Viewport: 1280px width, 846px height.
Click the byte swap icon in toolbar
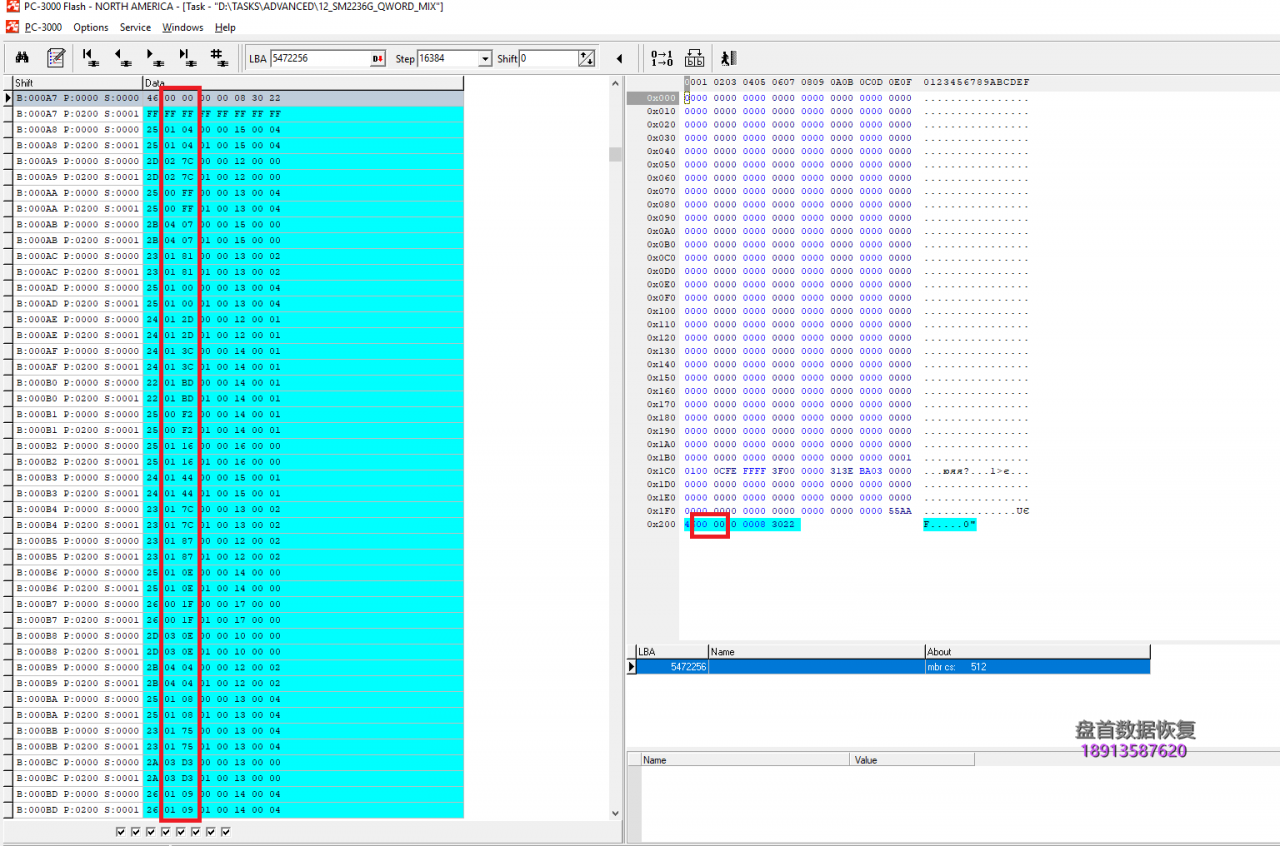click(694, 58)
